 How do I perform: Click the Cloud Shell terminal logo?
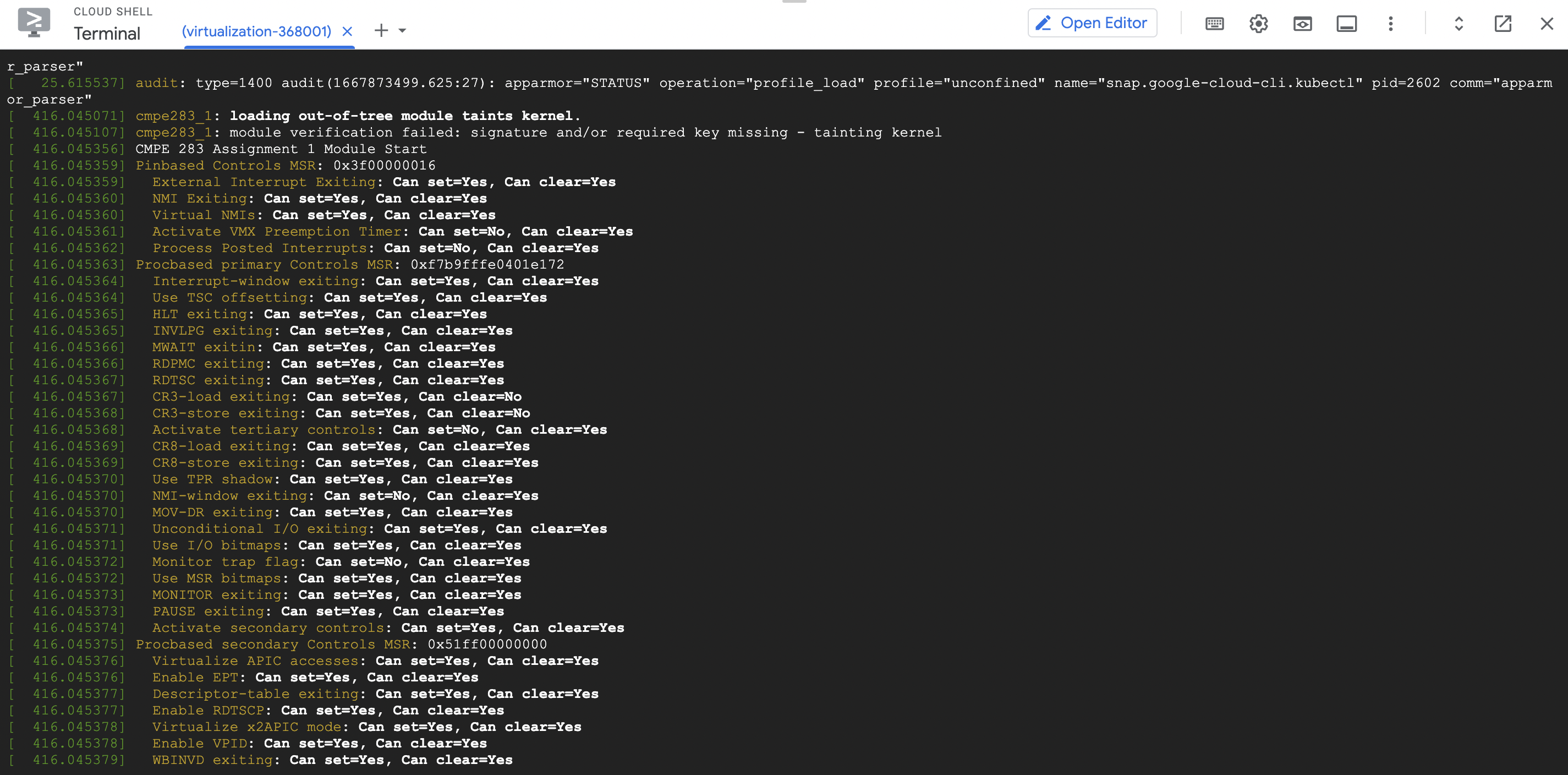(x=35, y=23)
